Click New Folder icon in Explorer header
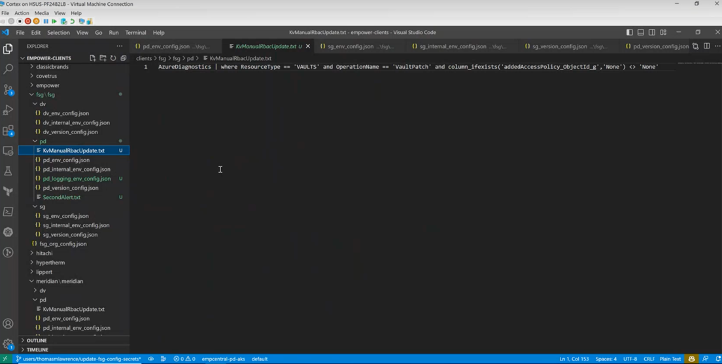Screen dimensions: 722x364 click(103, 58)
